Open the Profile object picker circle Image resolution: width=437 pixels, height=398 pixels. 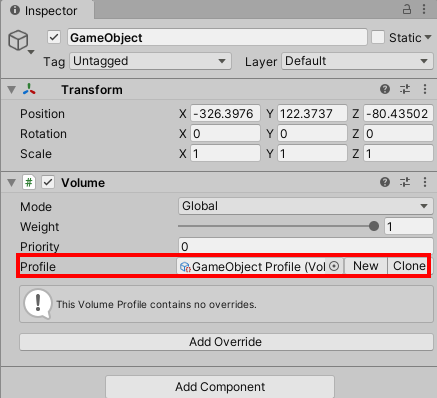(334, 266)
